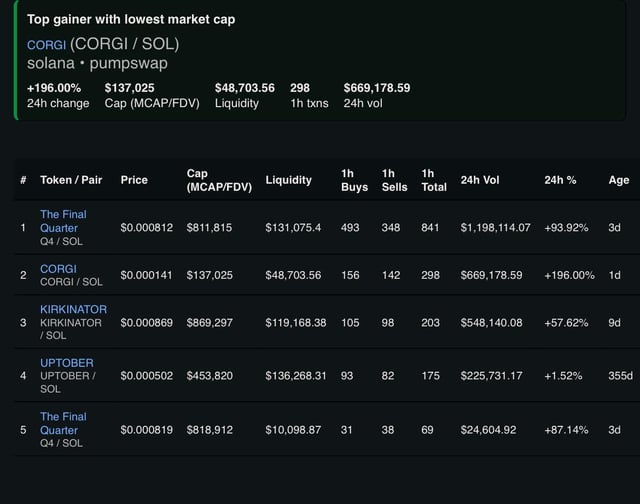Open the UPTOBER token link
Viewport: 640px width, 504px height.
(67, 362)
